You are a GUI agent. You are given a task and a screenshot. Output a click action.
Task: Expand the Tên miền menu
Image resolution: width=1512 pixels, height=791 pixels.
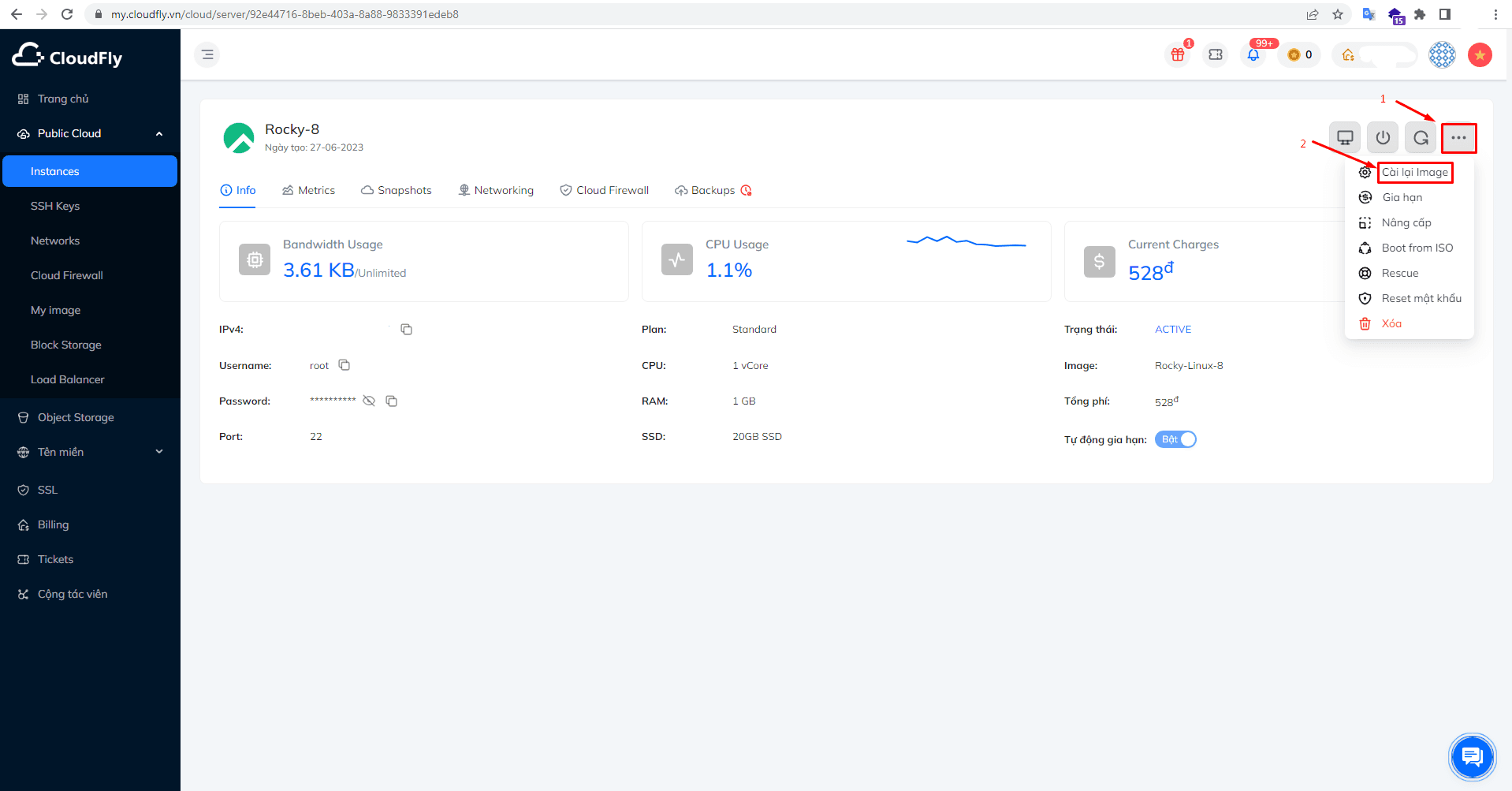pyautogui.click(x=159, y=452)
